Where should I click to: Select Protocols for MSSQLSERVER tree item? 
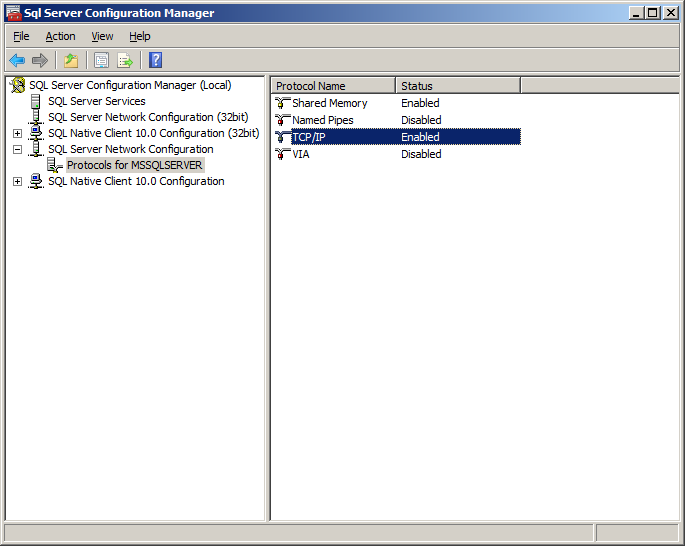[135, 165]
